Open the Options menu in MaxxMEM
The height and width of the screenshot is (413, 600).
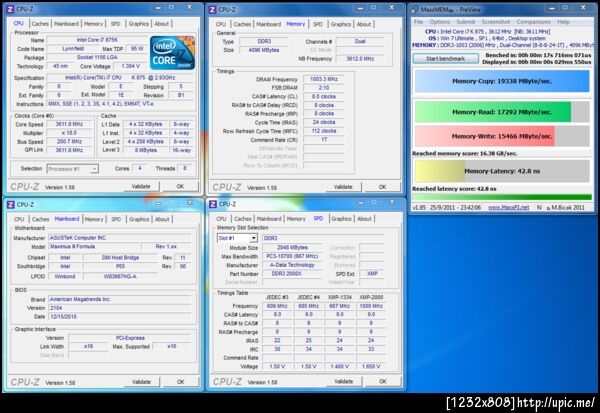[439, 22]
